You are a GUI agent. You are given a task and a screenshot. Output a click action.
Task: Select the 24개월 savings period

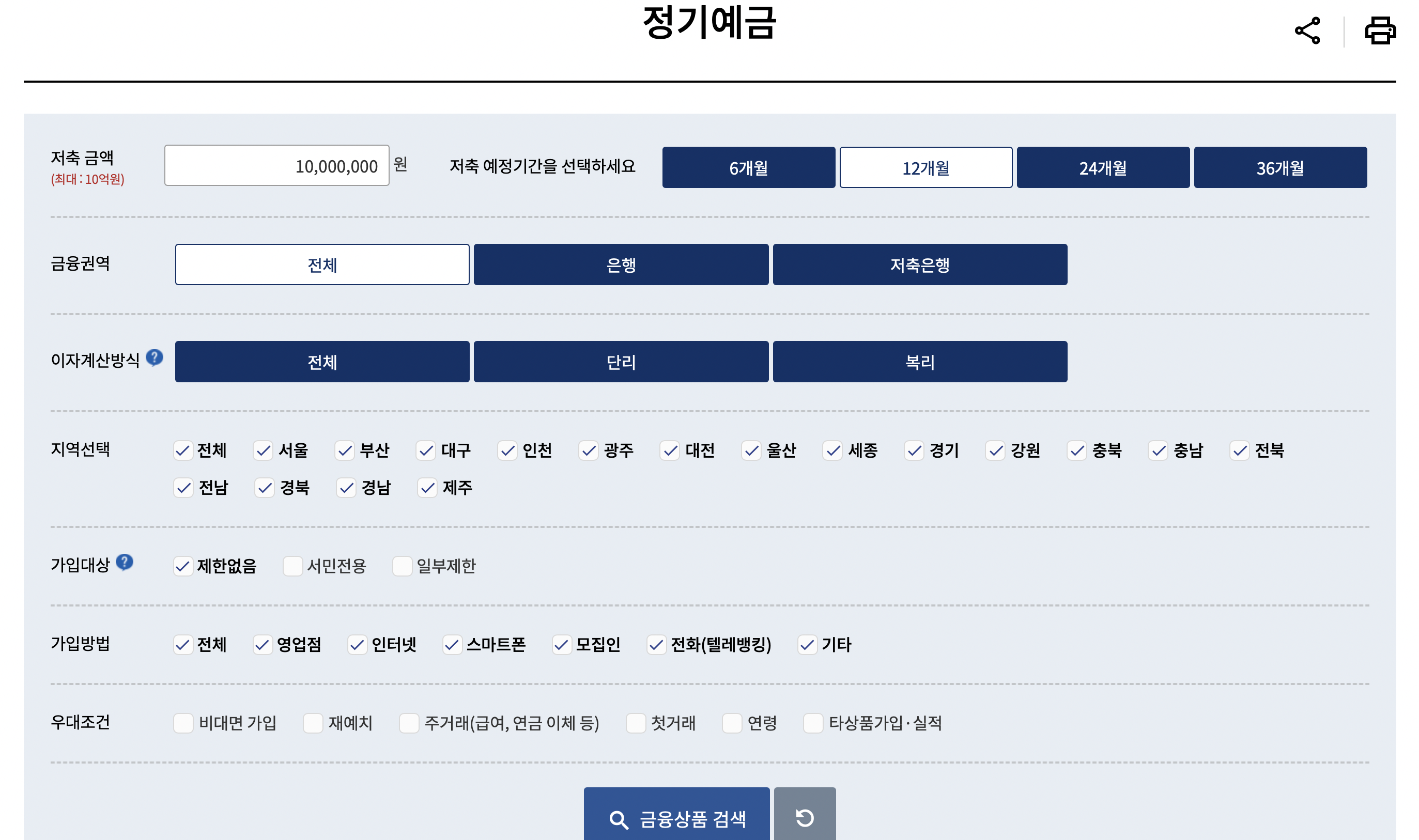click(1103, 167)
